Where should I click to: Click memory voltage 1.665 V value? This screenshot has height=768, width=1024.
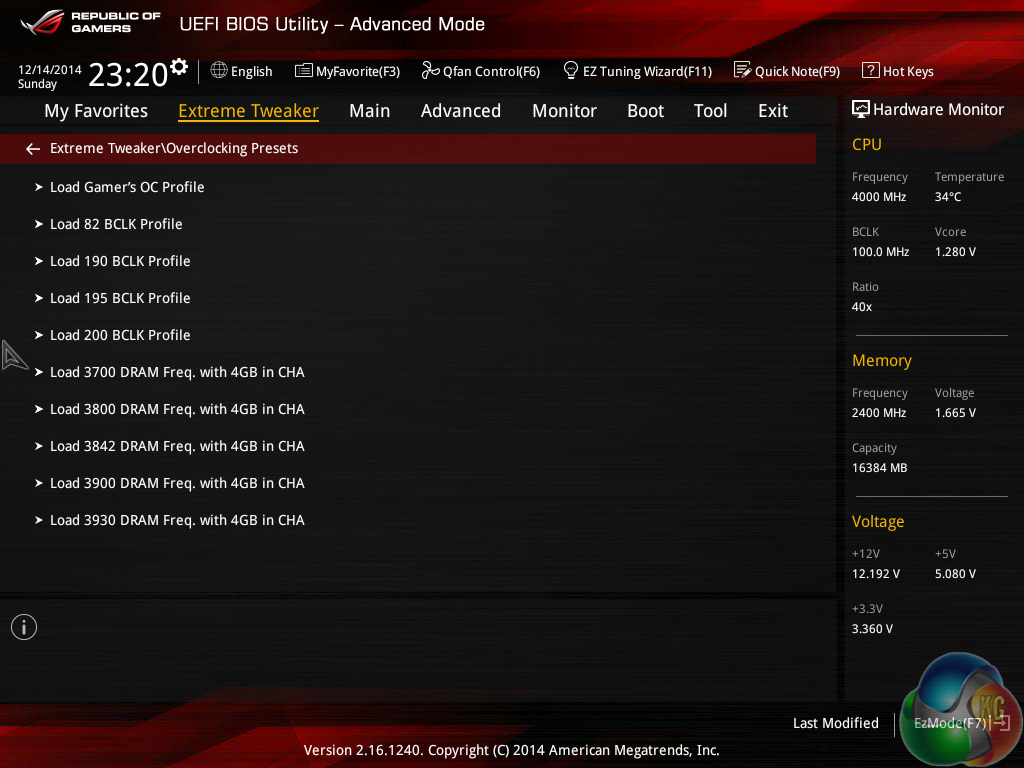tap(955, 413)
